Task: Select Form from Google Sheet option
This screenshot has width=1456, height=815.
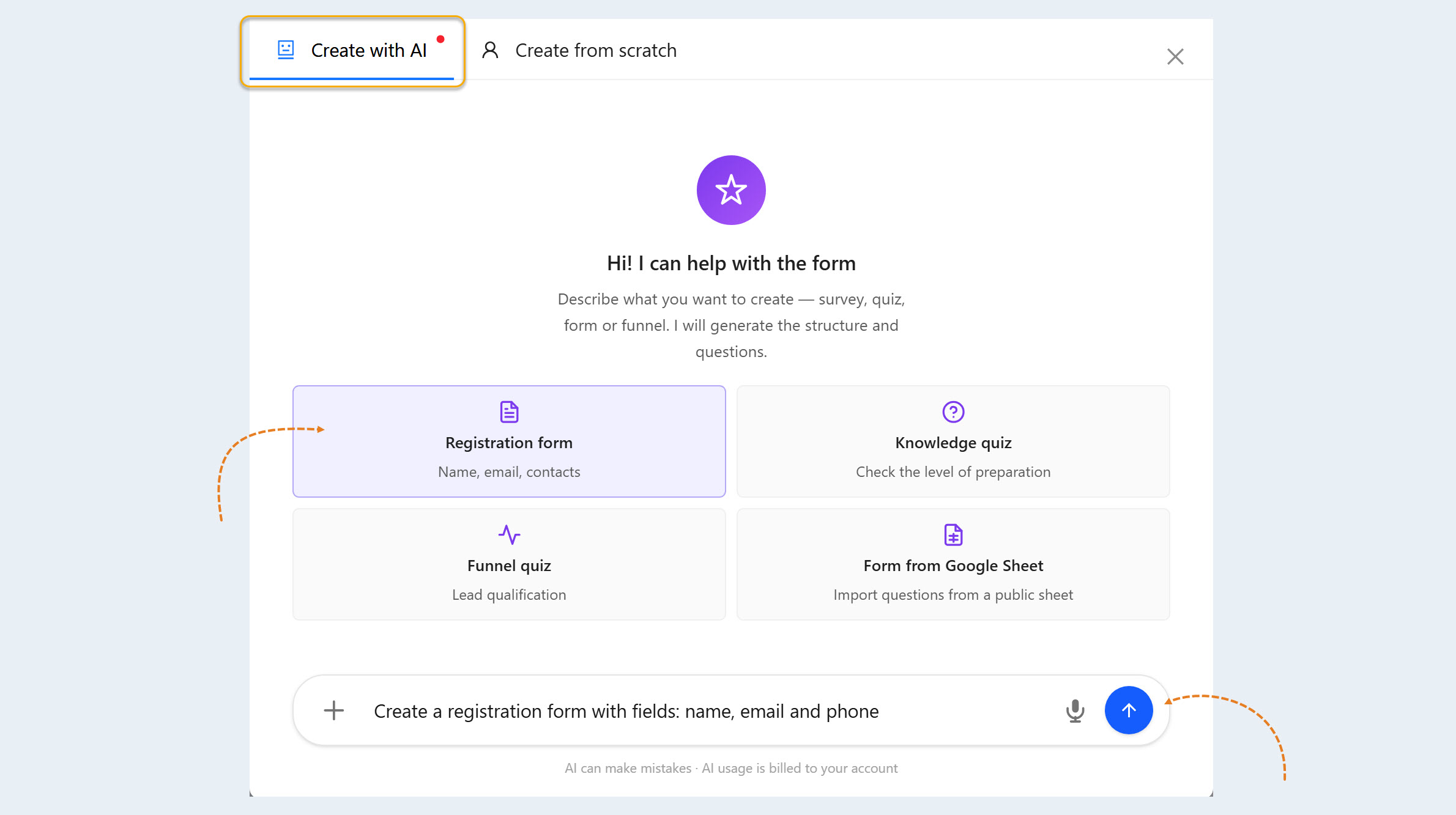Action: 953,564
